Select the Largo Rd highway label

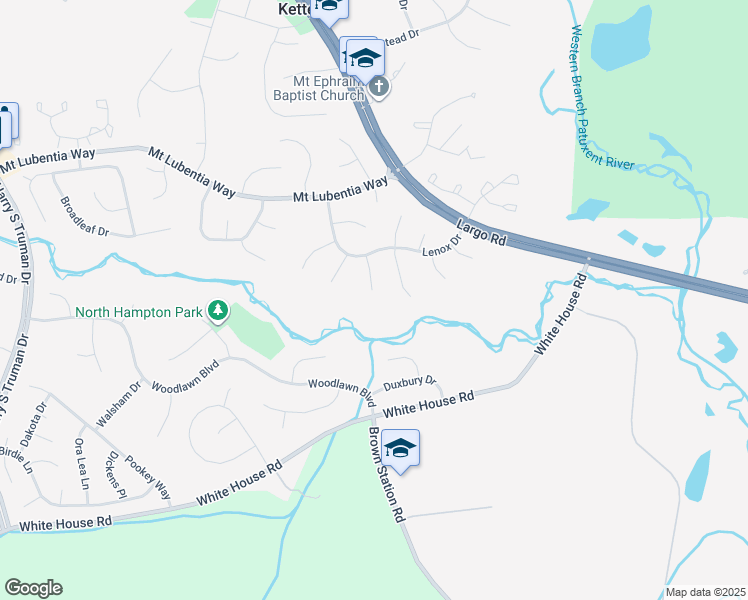[x=481, y=232]
